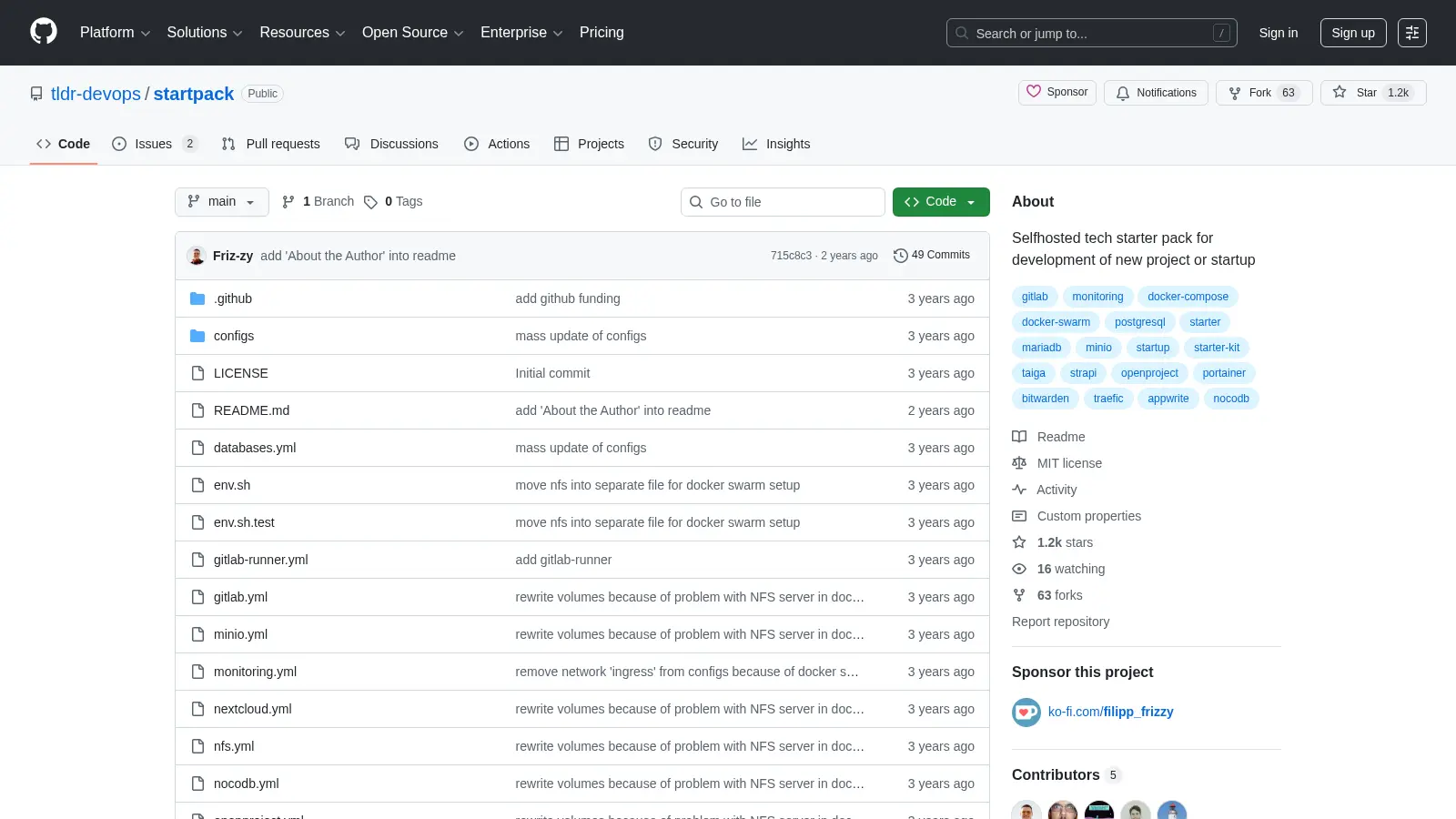Open the startpack repository link
Viewport: 1456px width, 819px height.
[194, 94]
